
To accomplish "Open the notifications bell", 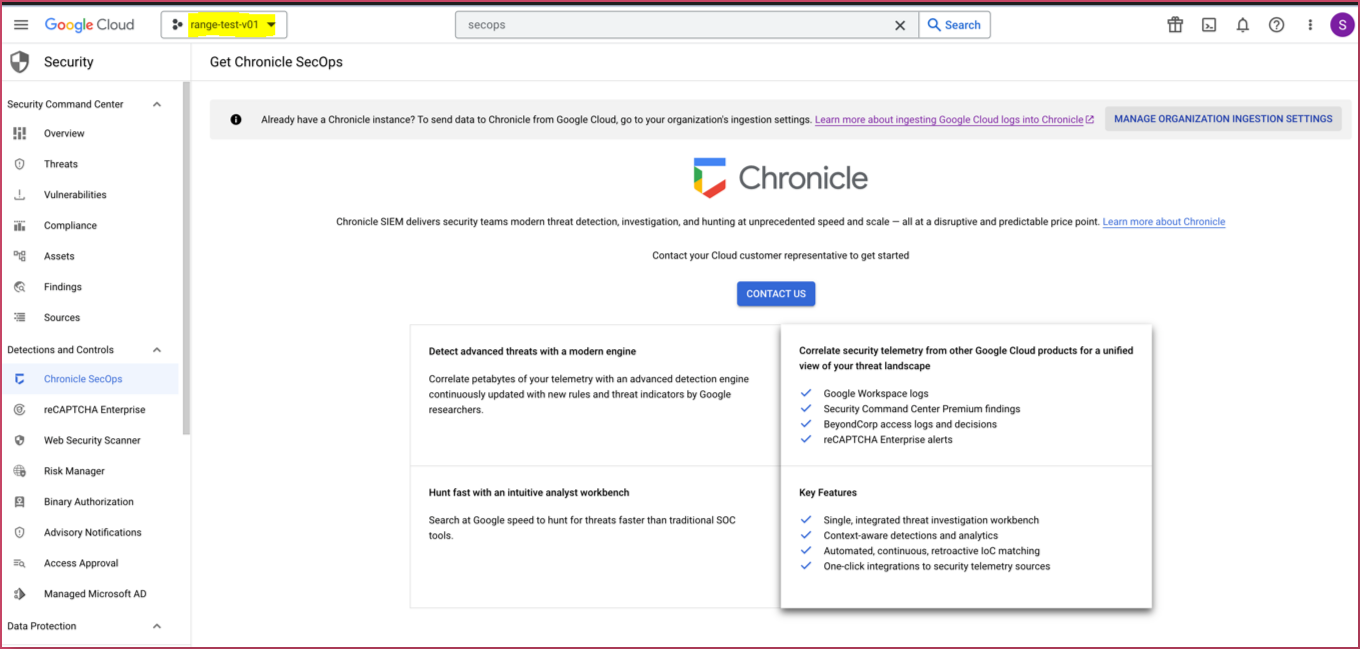I will coord(1243,25).
